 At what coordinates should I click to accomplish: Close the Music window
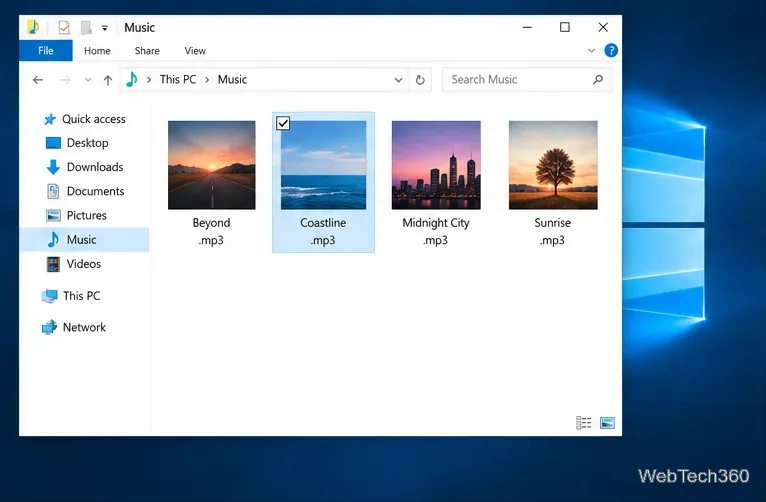pos(603,27)
